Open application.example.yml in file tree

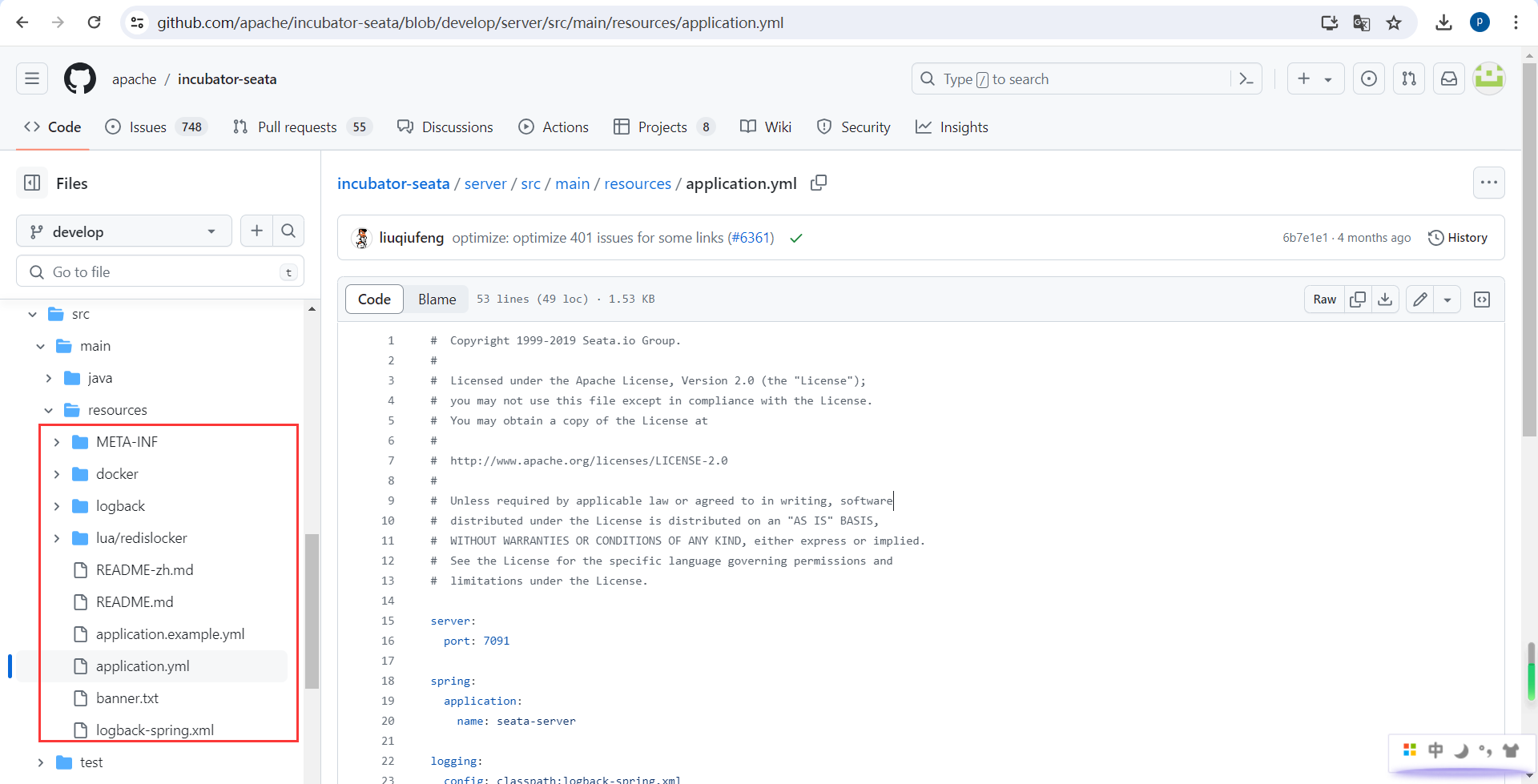tap(170, 634)
